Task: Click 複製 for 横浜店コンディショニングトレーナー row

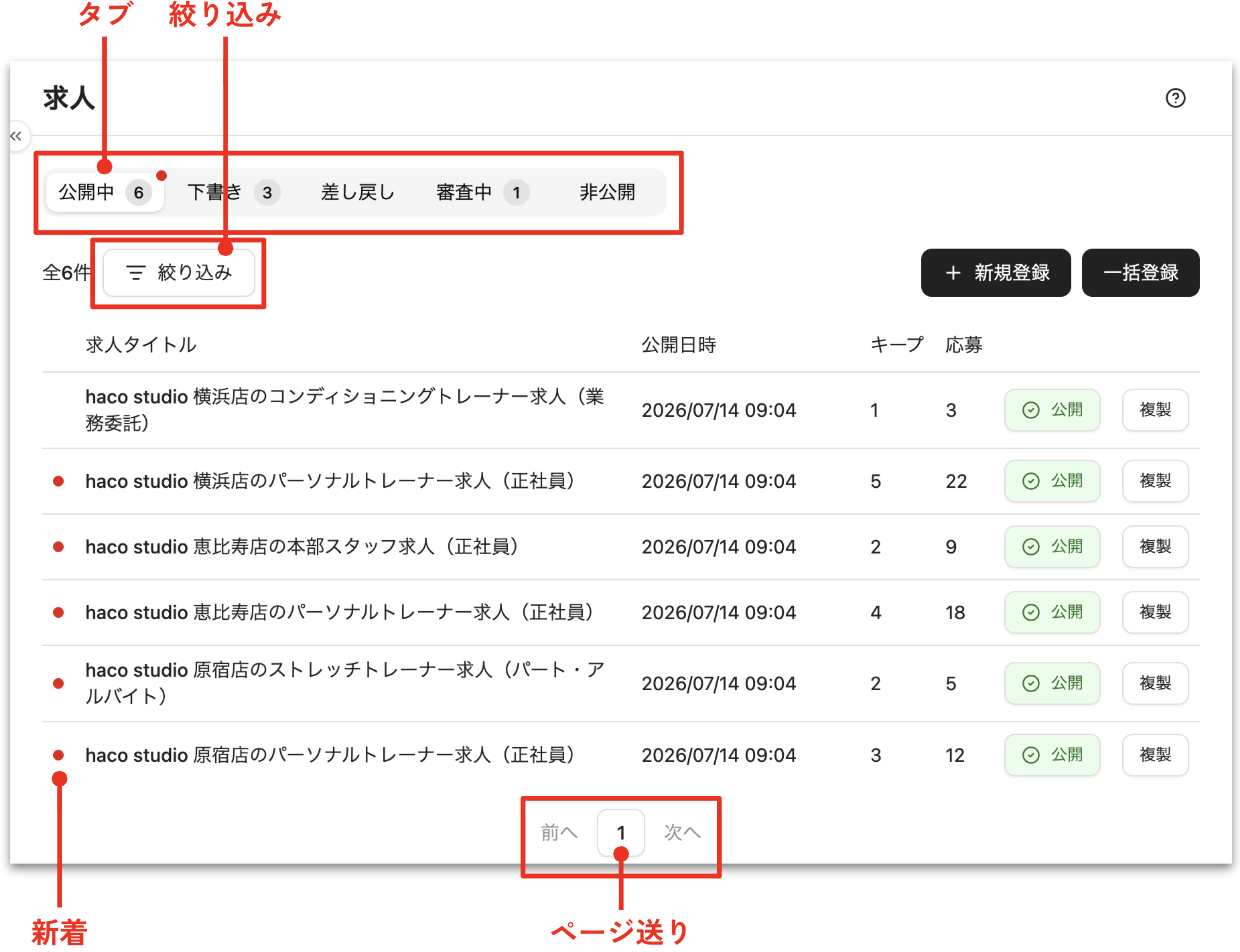Action: click(1155, 410)
